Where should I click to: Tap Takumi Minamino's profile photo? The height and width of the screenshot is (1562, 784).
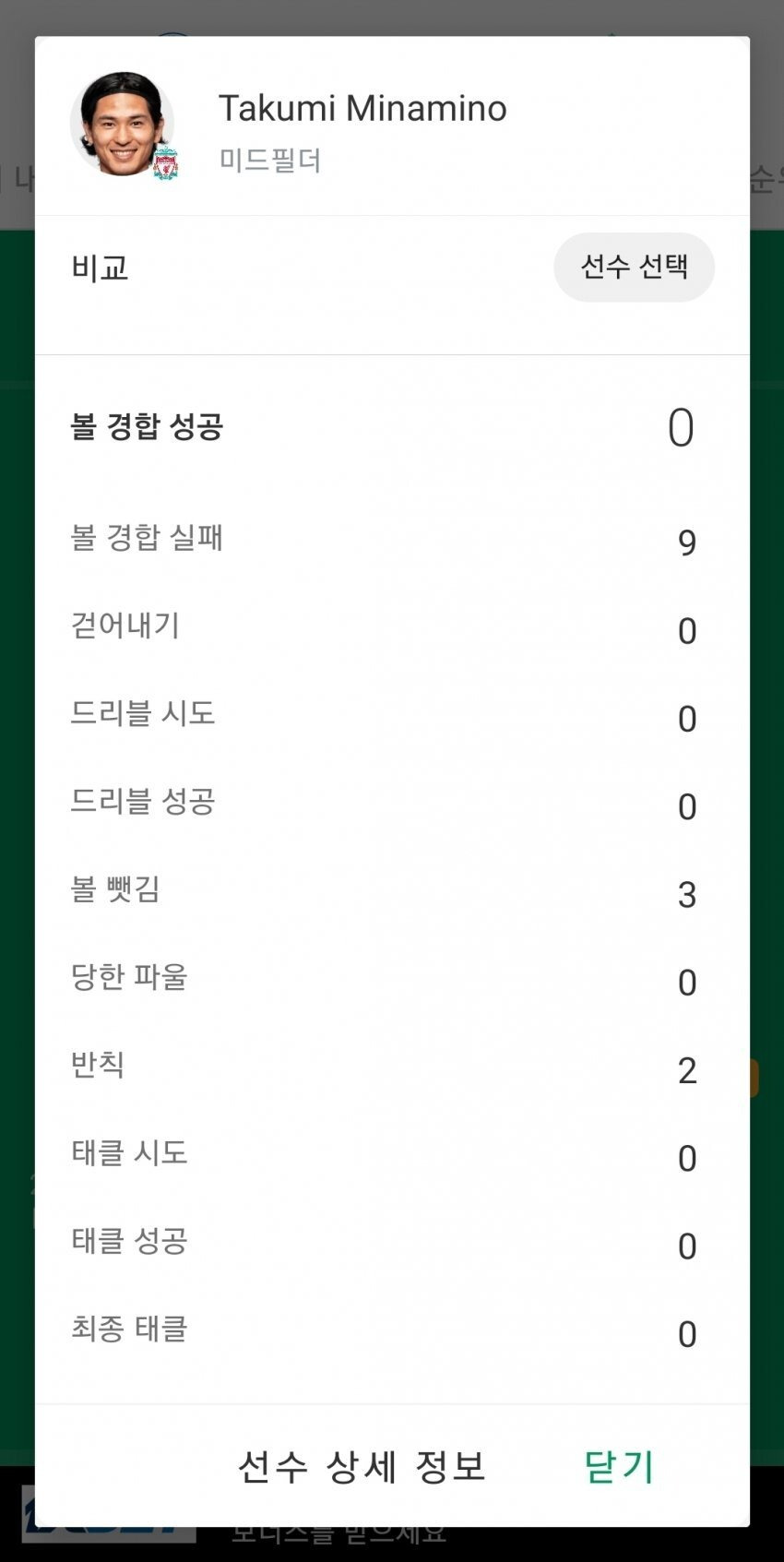(x=122, y=124)
